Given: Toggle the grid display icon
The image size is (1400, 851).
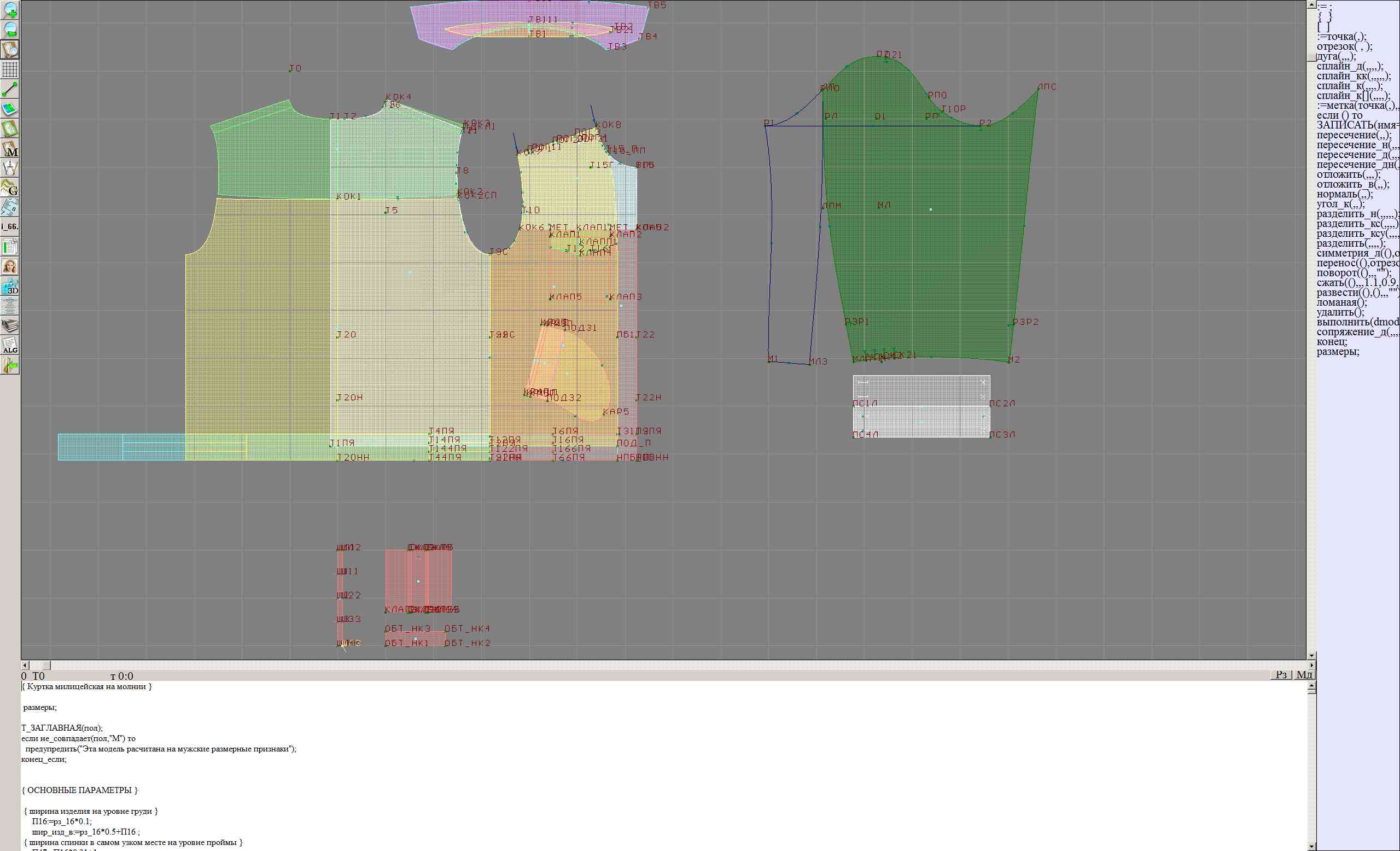Looking at the screenshot, I should [x=10, y=69].
